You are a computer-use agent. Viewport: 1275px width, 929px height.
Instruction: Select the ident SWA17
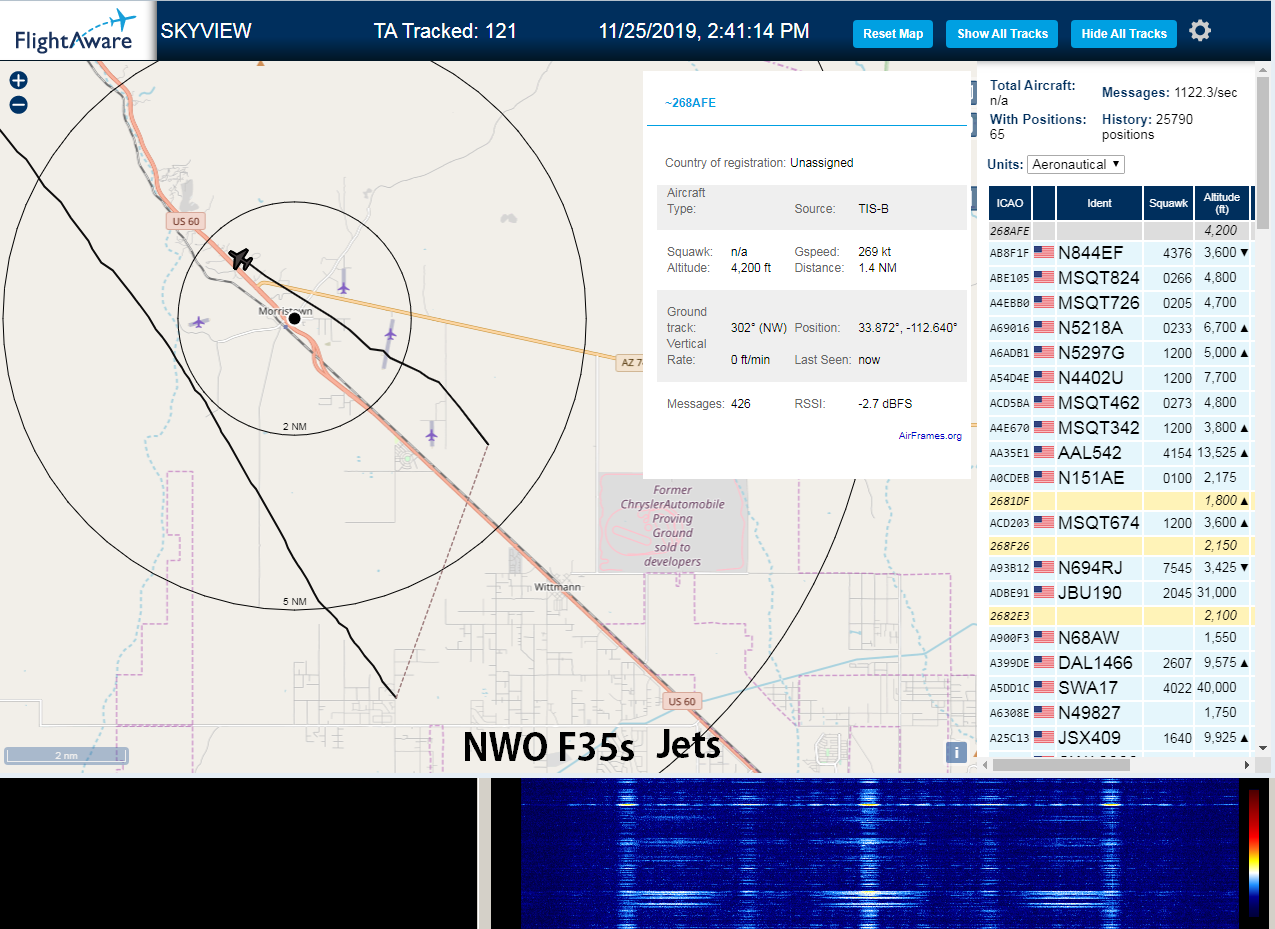[1088, 688]
